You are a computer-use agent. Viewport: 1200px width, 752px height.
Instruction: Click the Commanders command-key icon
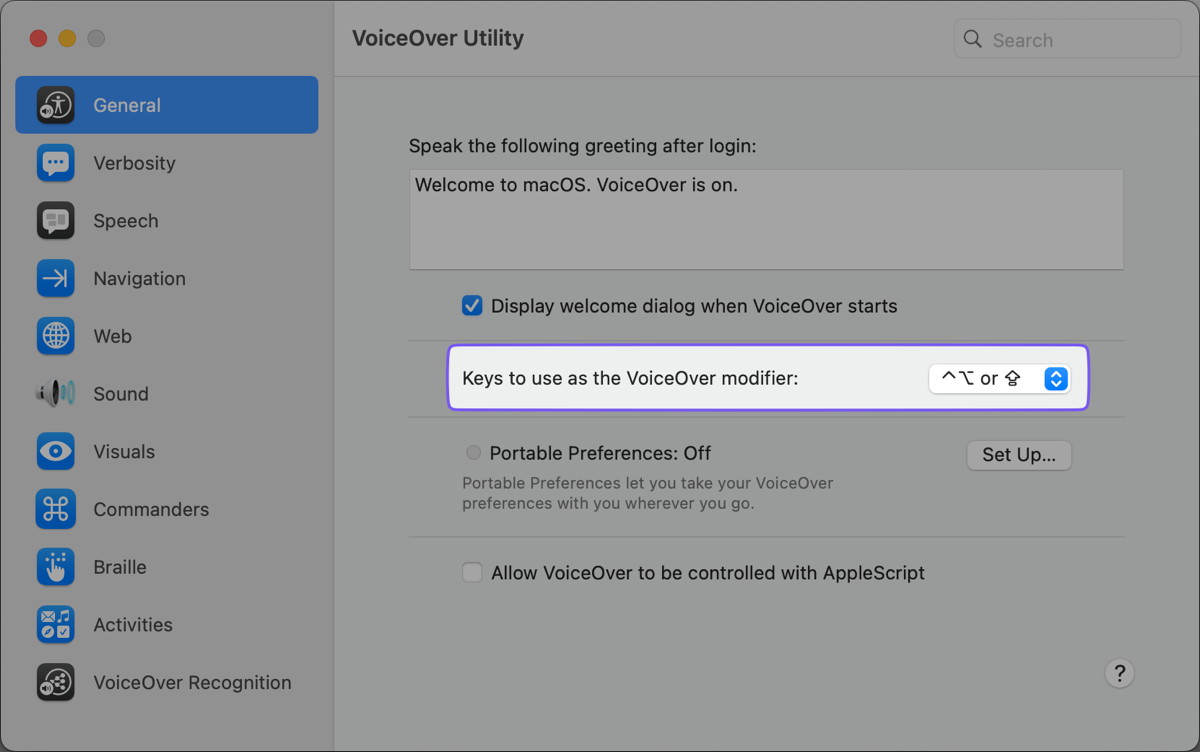click(x=56, y=509)
